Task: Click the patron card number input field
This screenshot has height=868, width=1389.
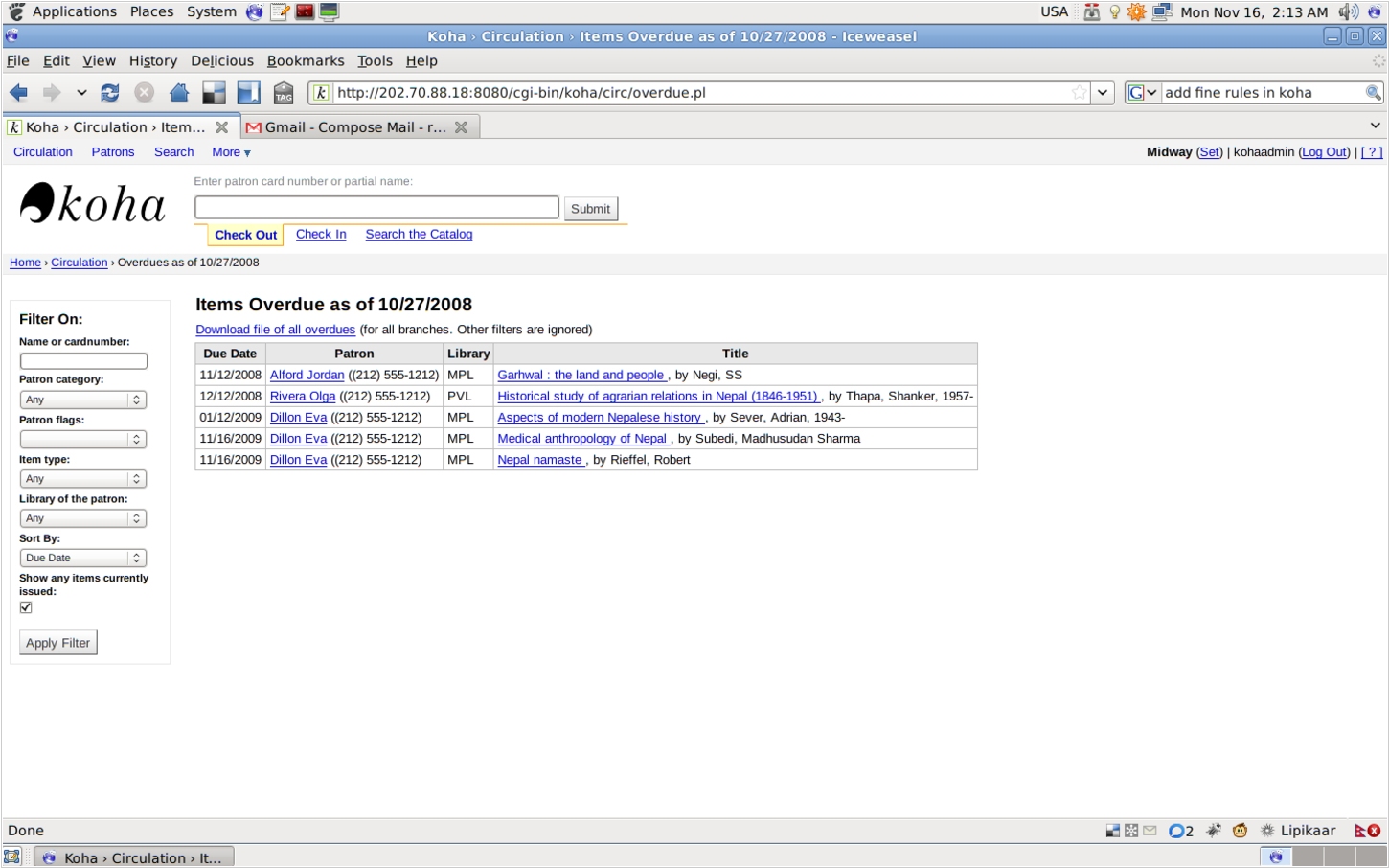Action: click(376, 208)
